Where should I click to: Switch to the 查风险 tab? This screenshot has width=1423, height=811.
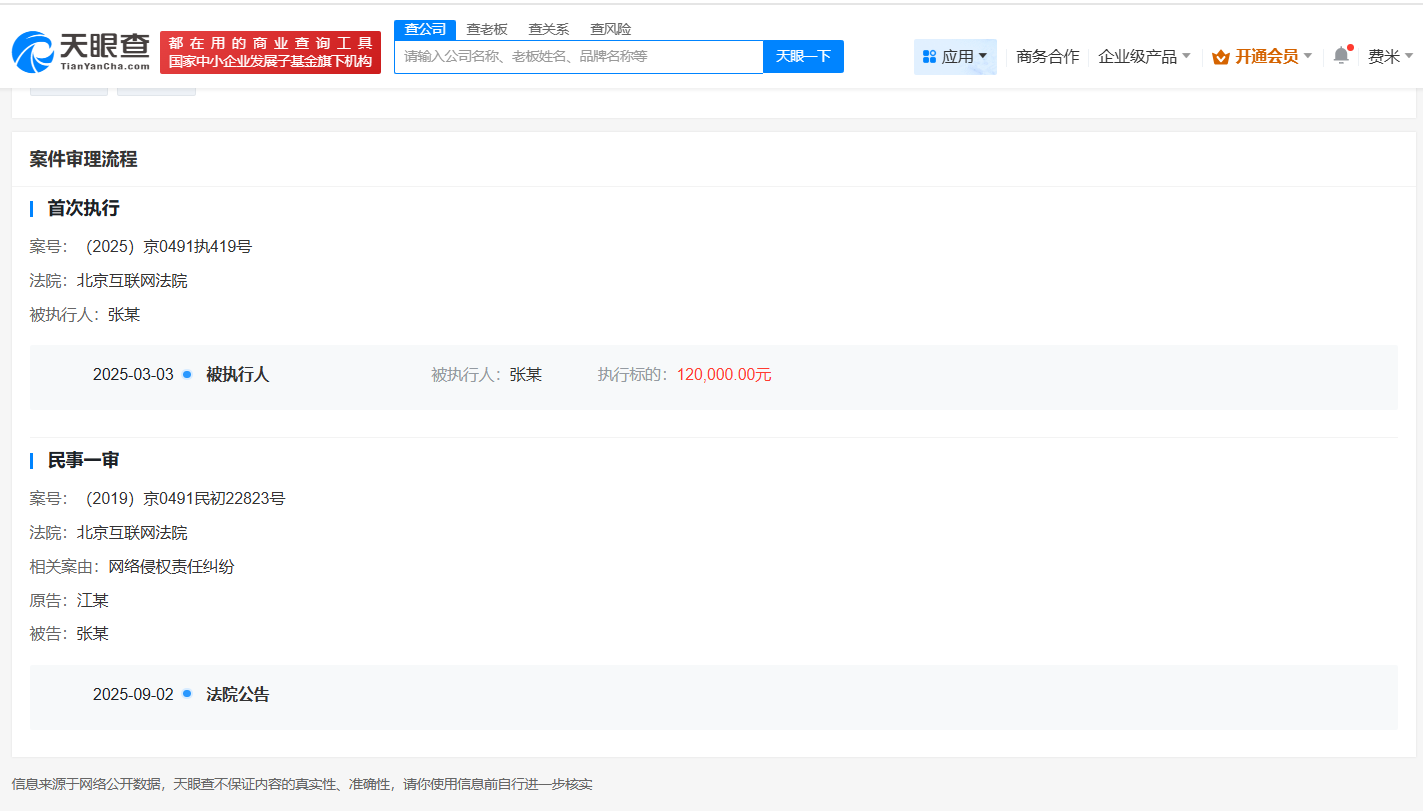click(610, 29)
